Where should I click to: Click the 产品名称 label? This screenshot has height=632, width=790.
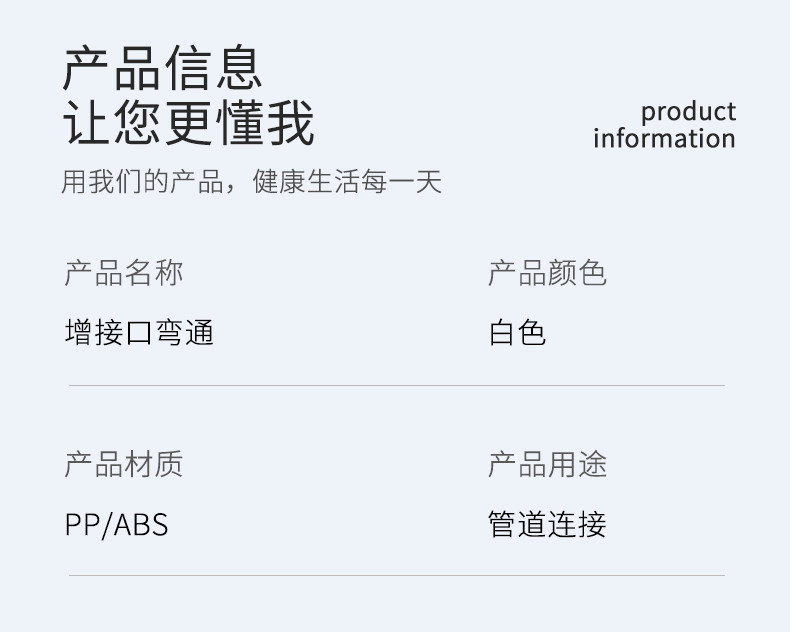coord(124,273)
